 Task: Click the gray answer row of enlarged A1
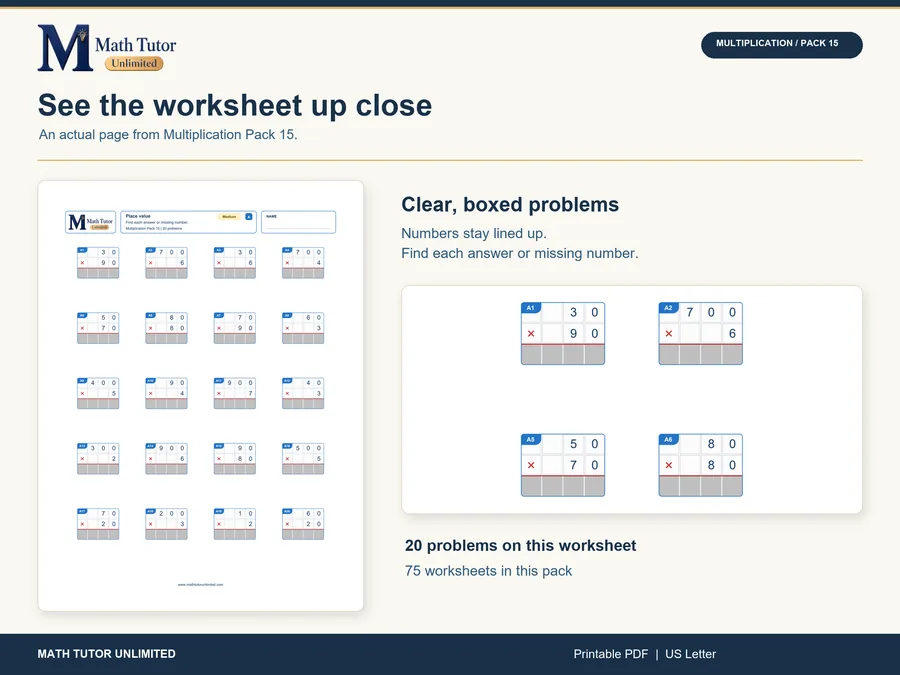[562, 355]
